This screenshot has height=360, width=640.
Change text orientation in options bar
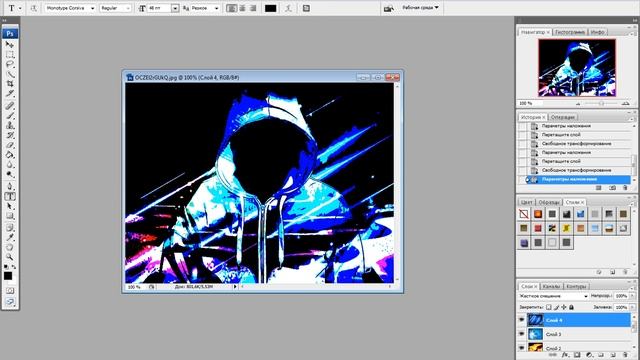click(33, 8)
